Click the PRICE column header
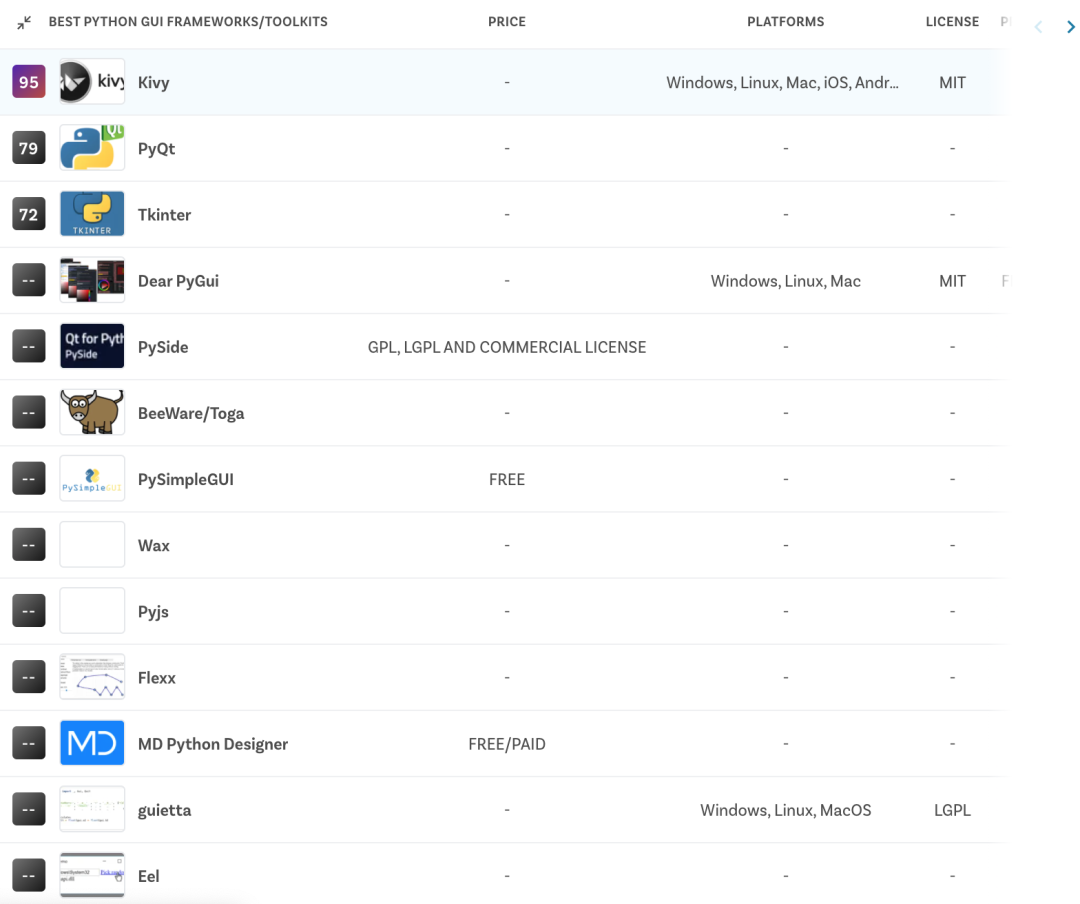The image size is (1080, 904). [507, 22]
